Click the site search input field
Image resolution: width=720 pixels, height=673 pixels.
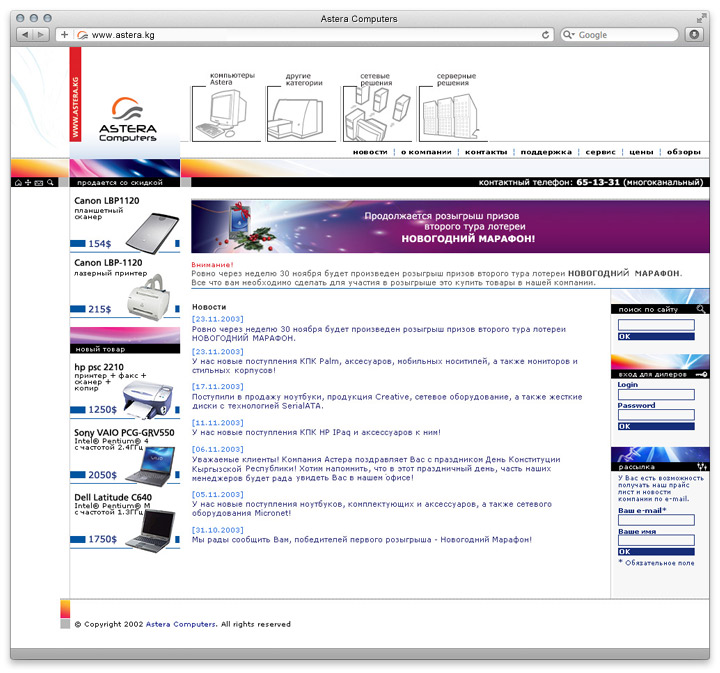click(656, 325)
